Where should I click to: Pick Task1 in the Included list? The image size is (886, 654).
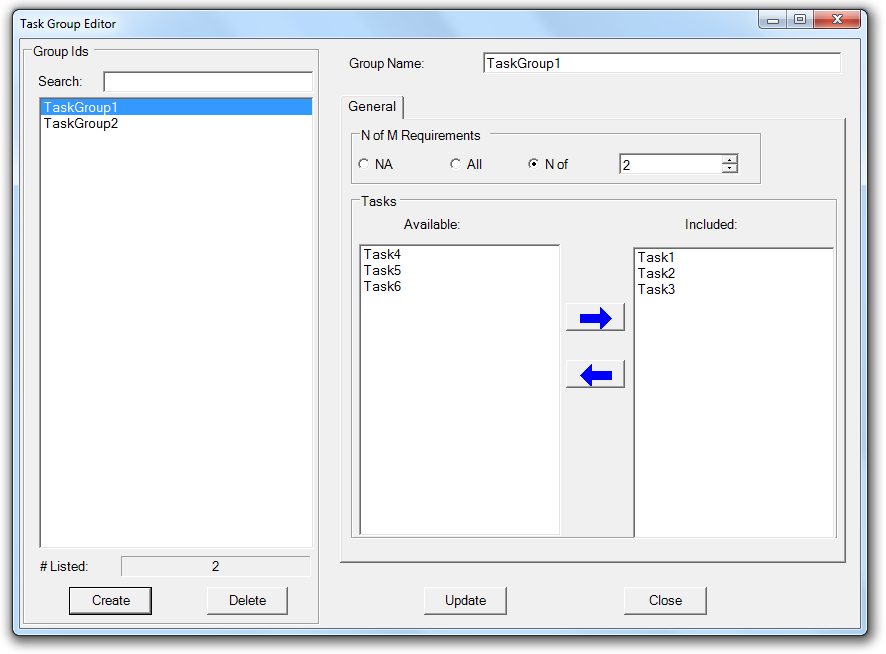[x=656, y=257]
